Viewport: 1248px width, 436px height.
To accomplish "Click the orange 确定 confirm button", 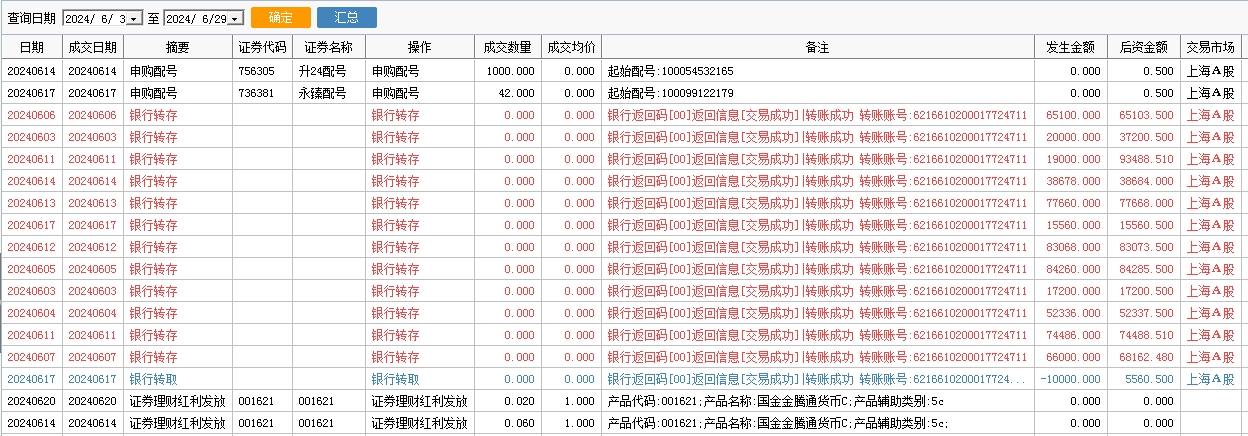I will pyautogui.click(x=281, y=18).
